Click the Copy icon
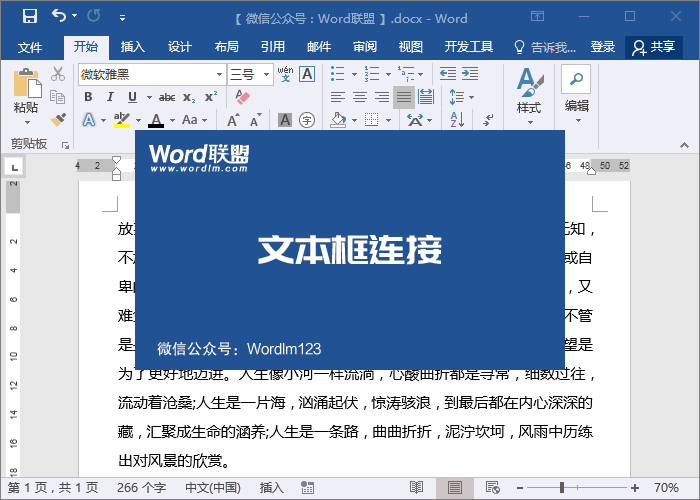The image size is (700, 500). (x=58, y=96)
